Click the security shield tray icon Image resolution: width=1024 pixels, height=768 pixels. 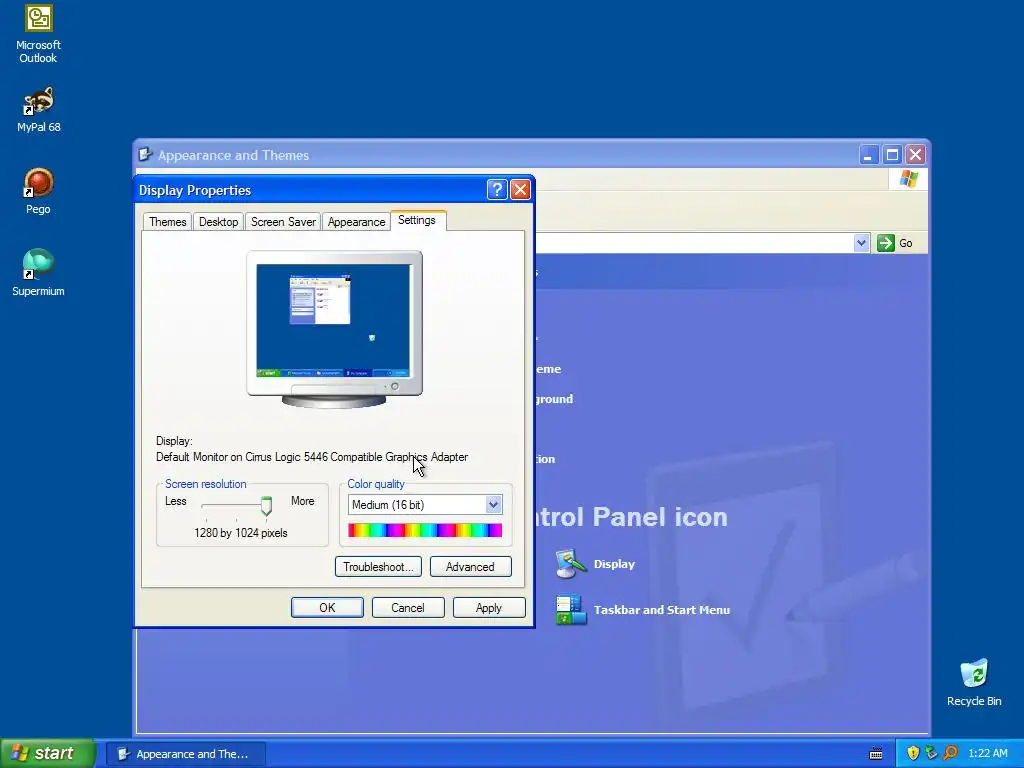click(913, 753)
